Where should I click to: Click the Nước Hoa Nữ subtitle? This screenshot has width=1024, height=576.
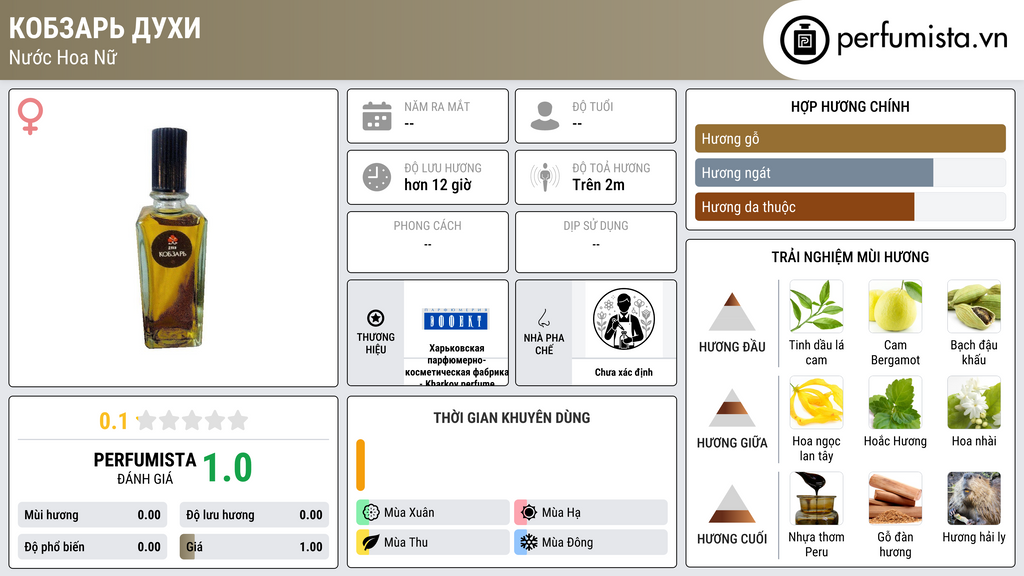[63, 57]
